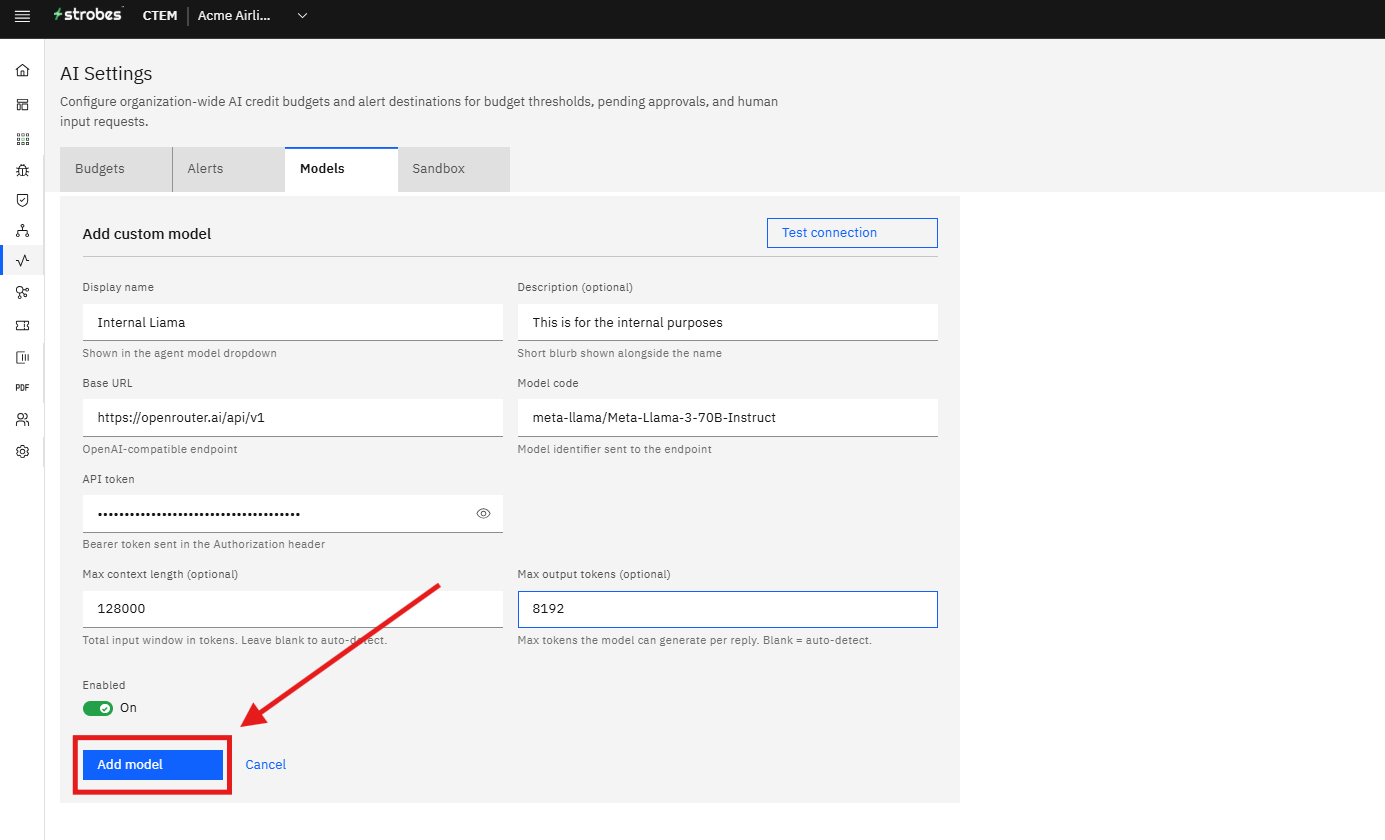Click 'Bearer token sent in the Authorization header'
Viewport: 1385px width, 840px height.
point(204,545)
